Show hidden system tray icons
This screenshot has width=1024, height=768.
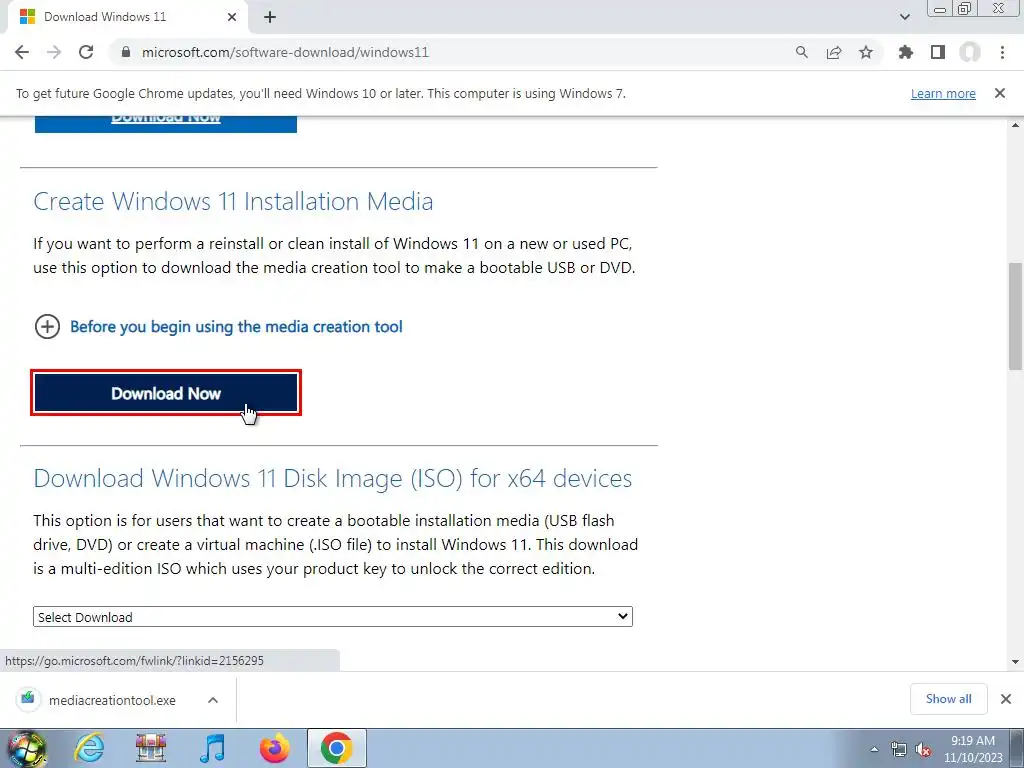(x=874, y=750)
